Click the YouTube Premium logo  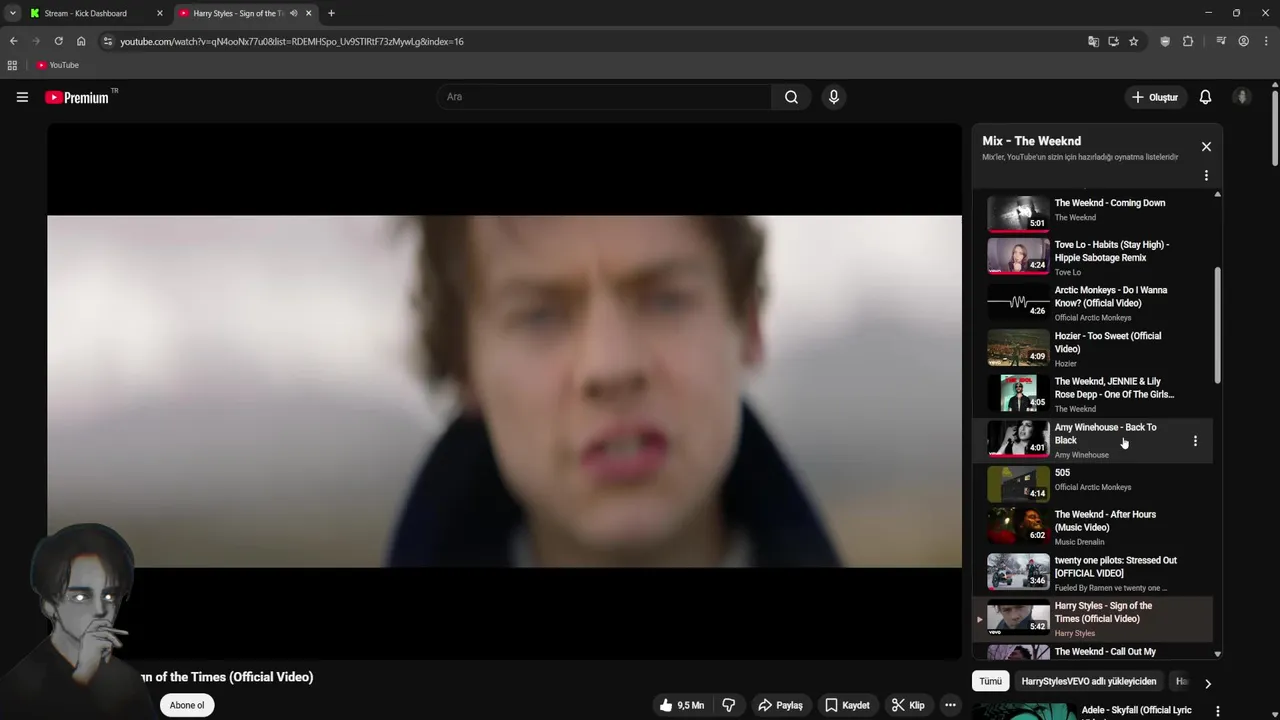click(77, 97)
